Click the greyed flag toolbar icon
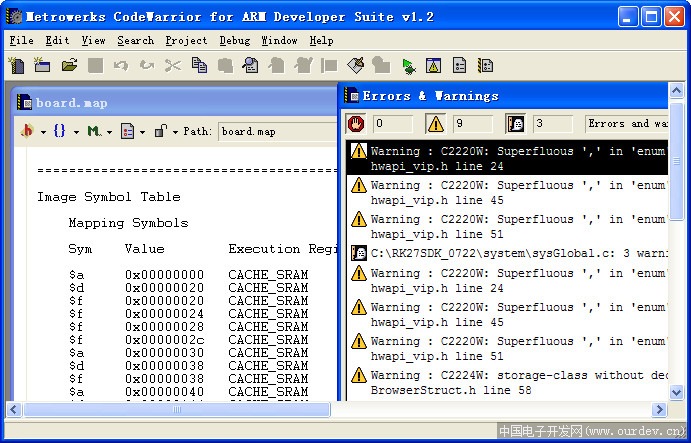Screen dimensions: 691x443 pyautogui.click(x=329, y=66)
